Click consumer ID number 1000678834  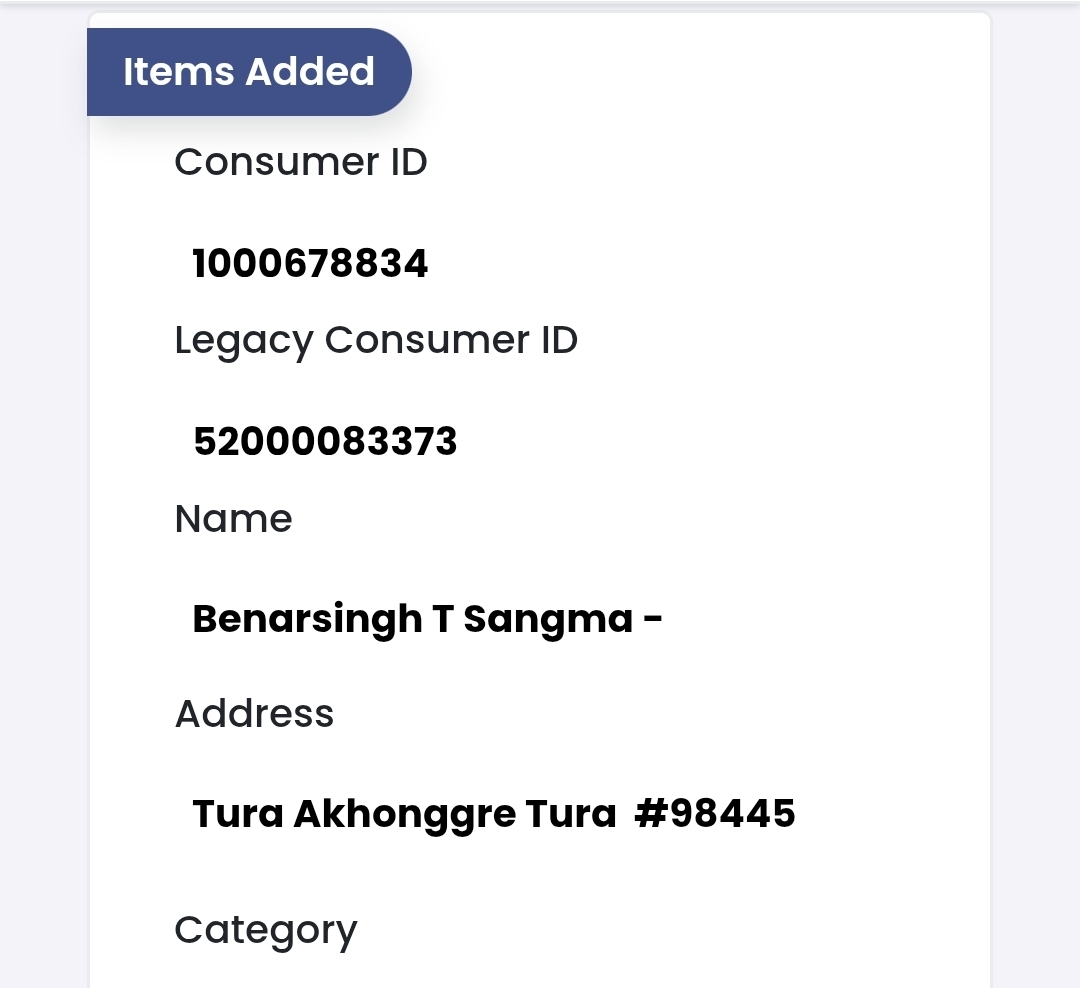tap(310, 264)
